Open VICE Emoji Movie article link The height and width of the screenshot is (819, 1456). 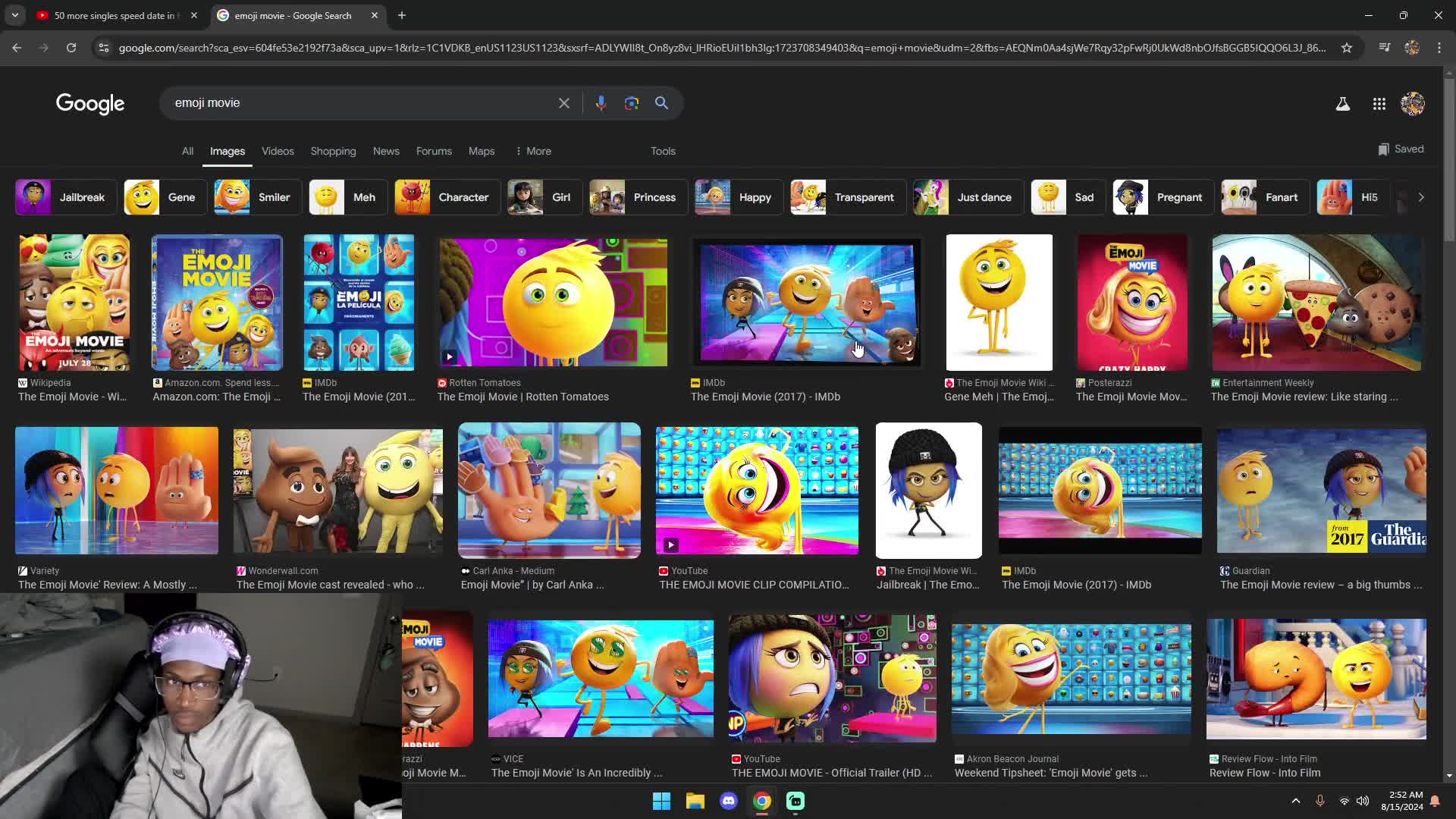[576, 773]
